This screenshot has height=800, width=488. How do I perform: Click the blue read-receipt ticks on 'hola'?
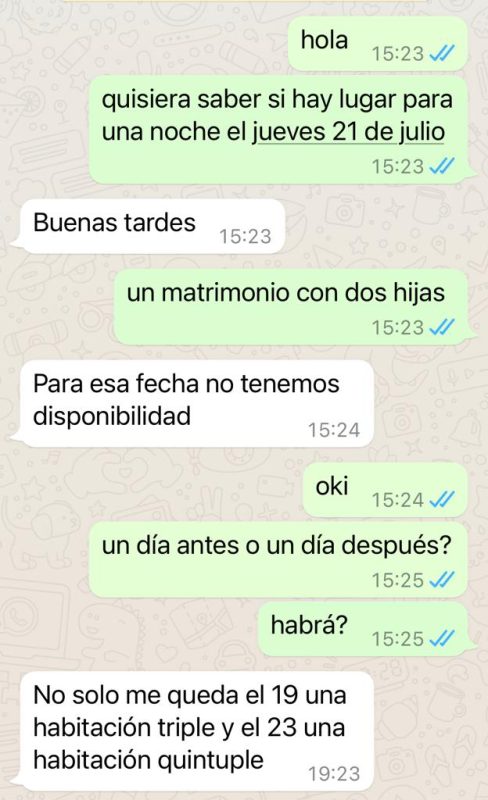point(442,54)
